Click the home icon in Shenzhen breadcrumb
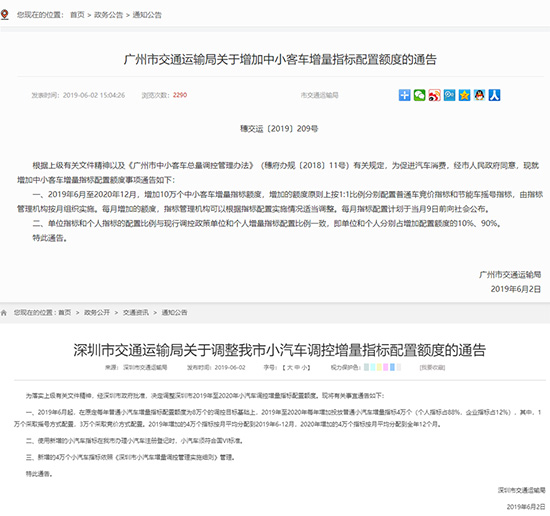The height and width of the screenshot is (516, 550). click(4, 313)
